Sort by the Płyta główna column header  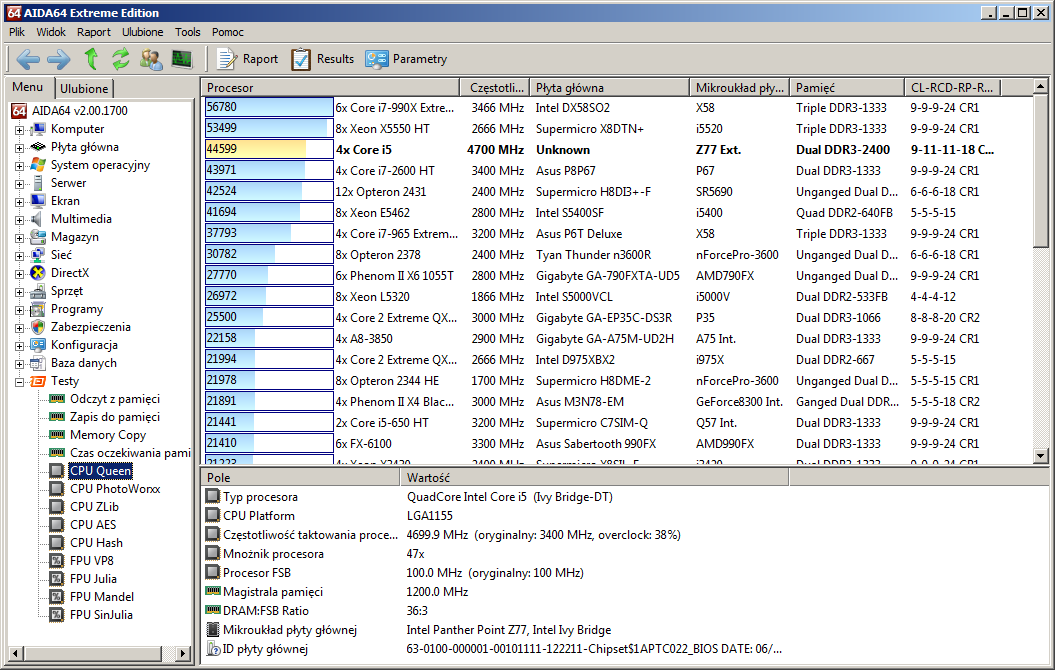tap(610, 87)
